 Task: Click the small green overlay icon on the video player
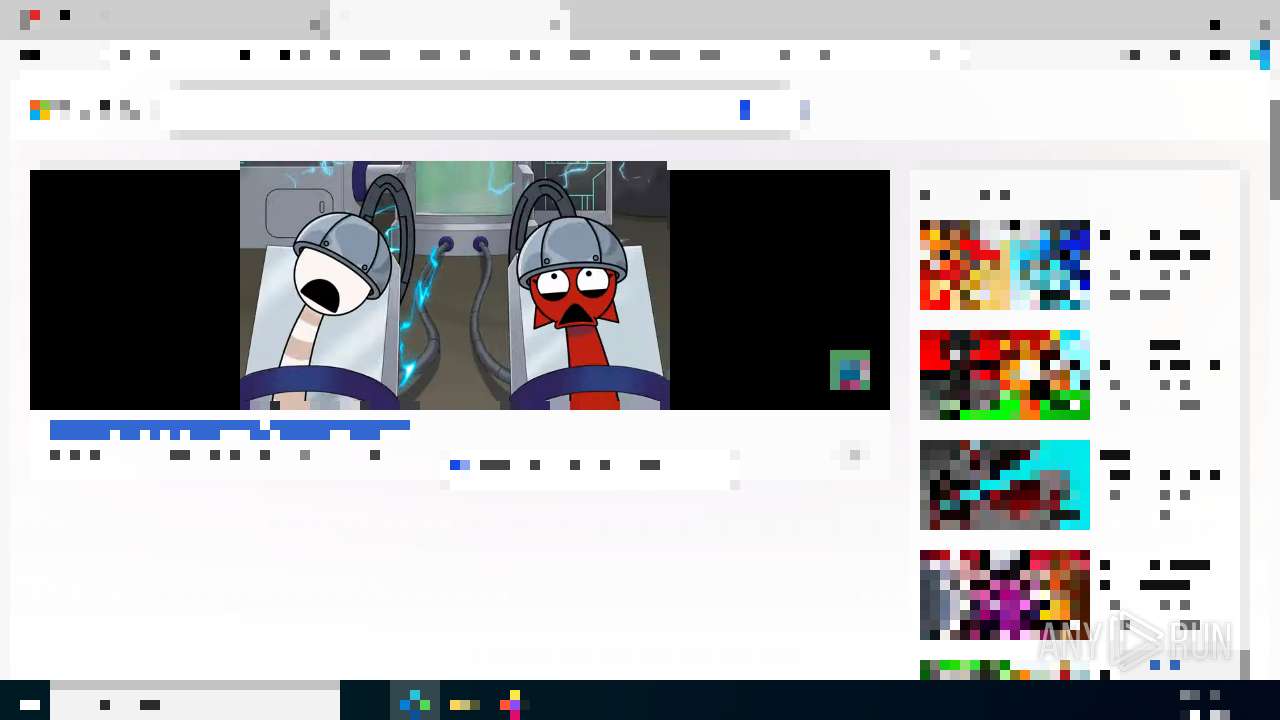(850, 370)
